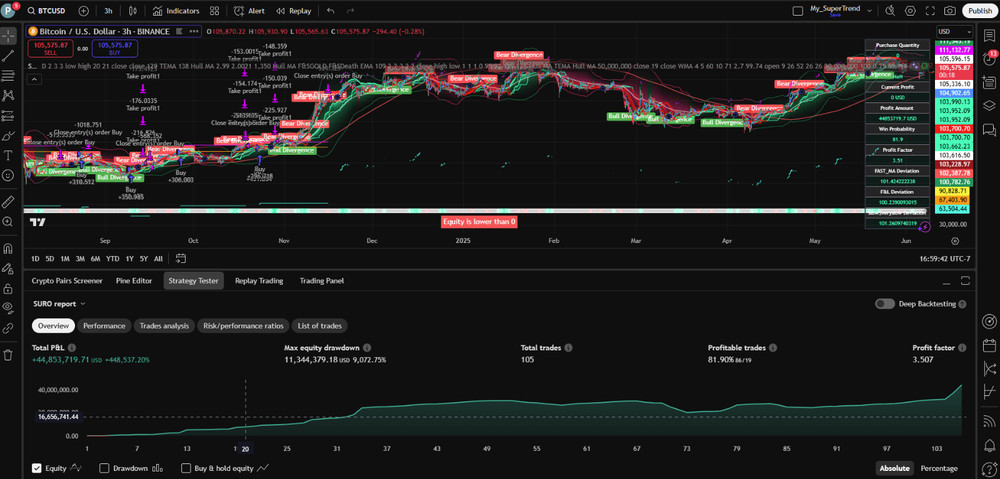The width and height of the screenshot is (1000, 479).
Task: Open the economic calendar icon
Action: tap(989, 345)
